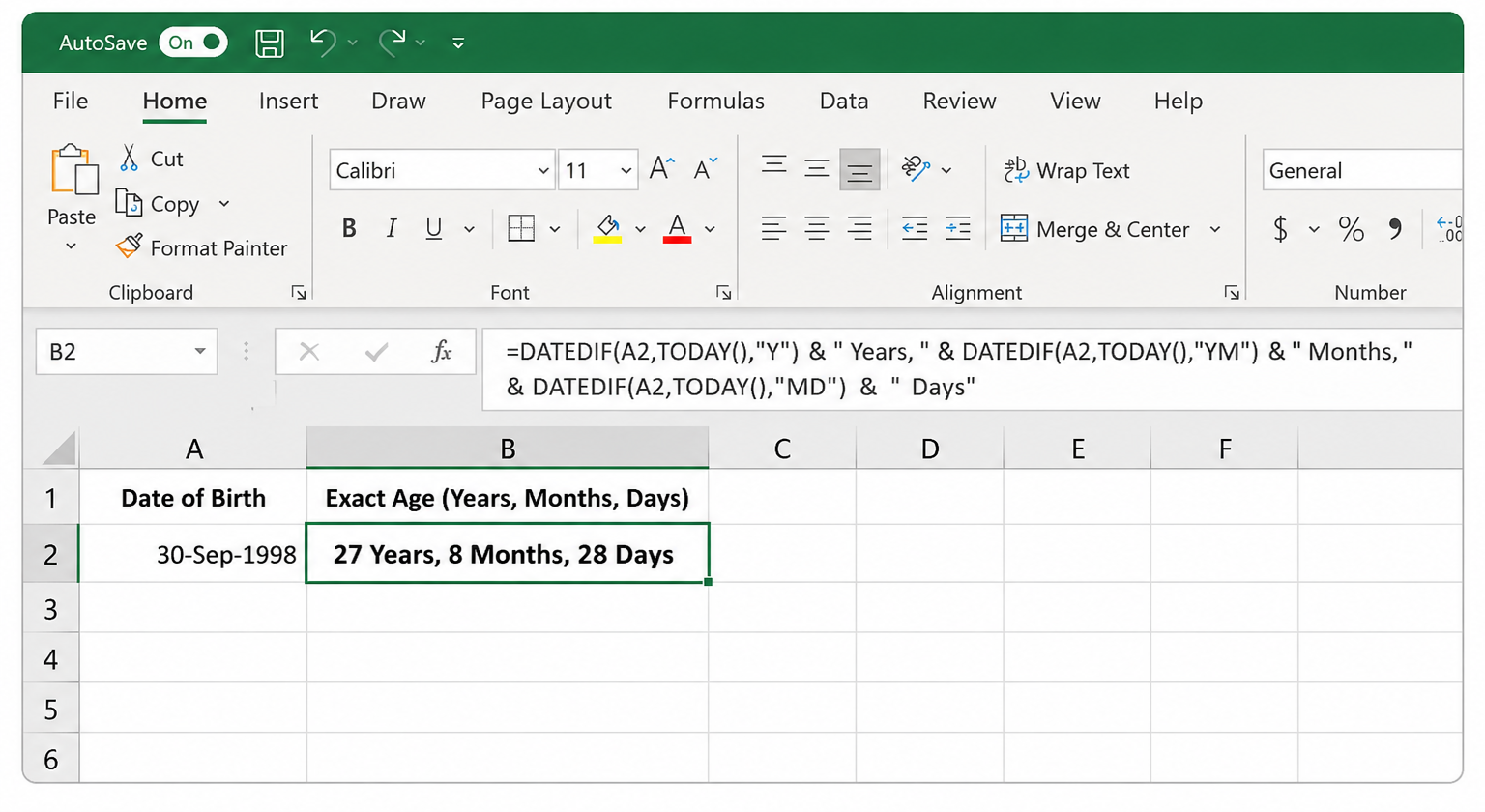Screen dimensions: 1485x812
Task: Open the View tab
Action: click(1075, 101)
